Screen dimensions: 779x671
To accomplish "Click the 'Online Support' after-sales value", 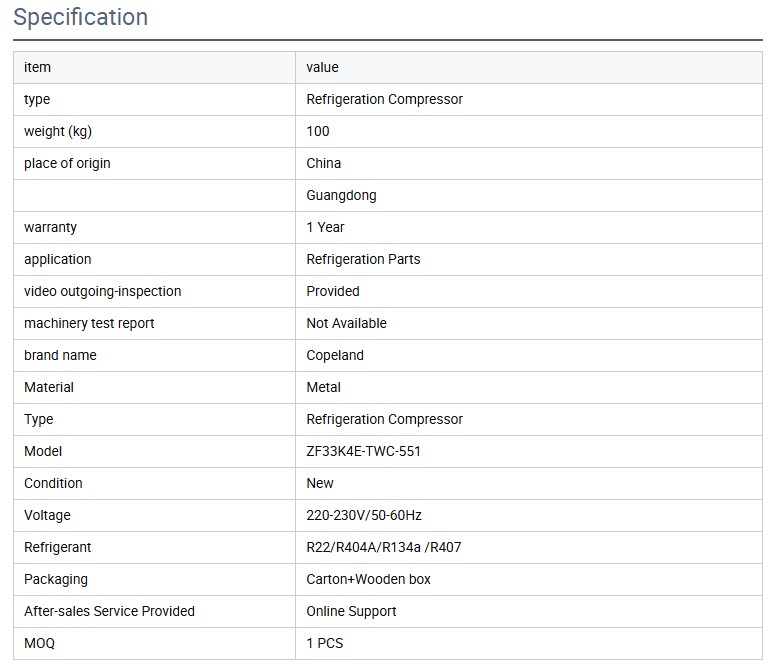I will 351,611.
